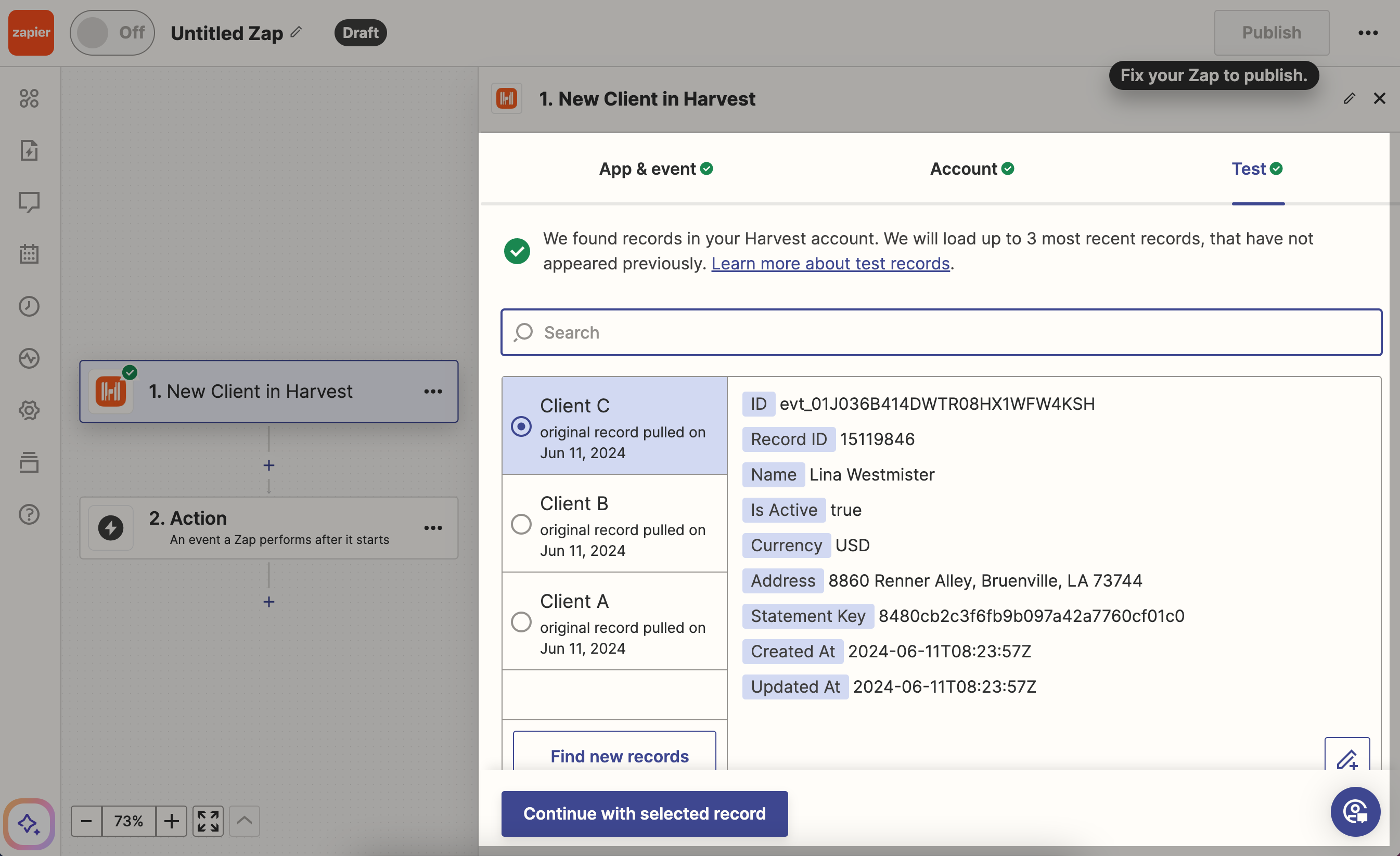Select the Client A record radio button
This screenshot has height=856, width=1400.
521,621
